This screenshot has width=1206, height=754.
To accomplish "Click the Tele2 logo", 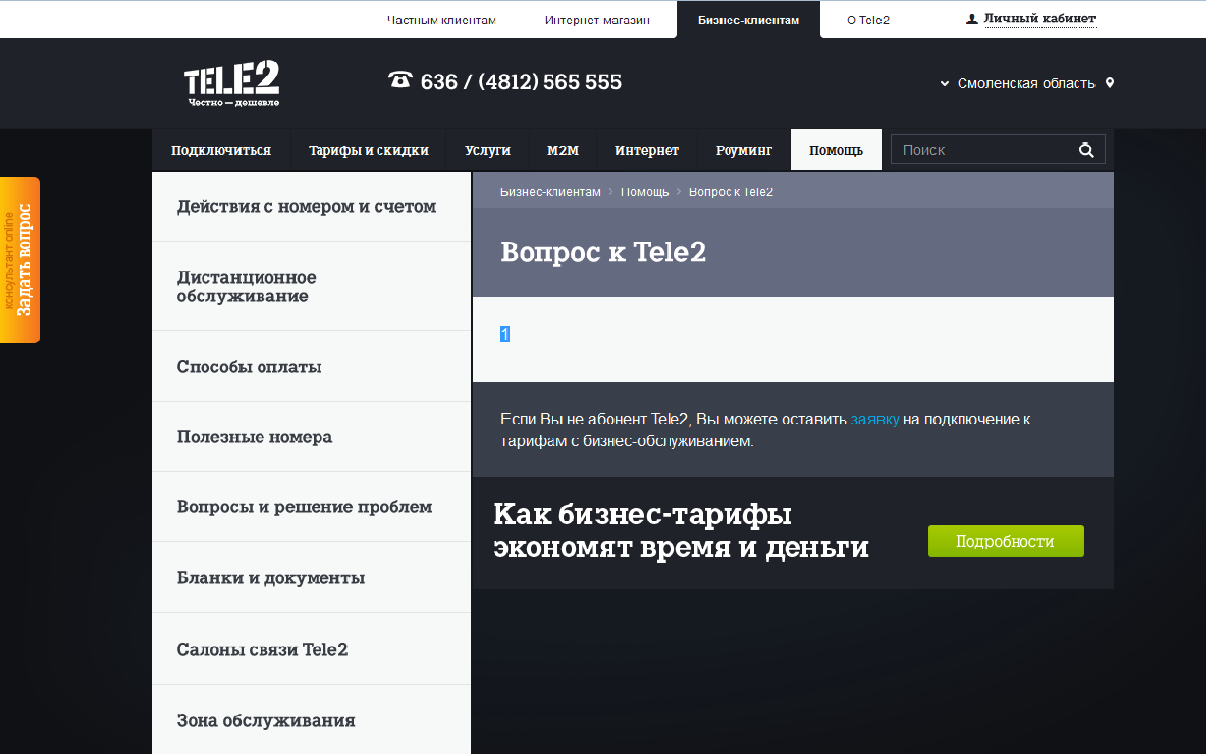I will tap(231, 84).
